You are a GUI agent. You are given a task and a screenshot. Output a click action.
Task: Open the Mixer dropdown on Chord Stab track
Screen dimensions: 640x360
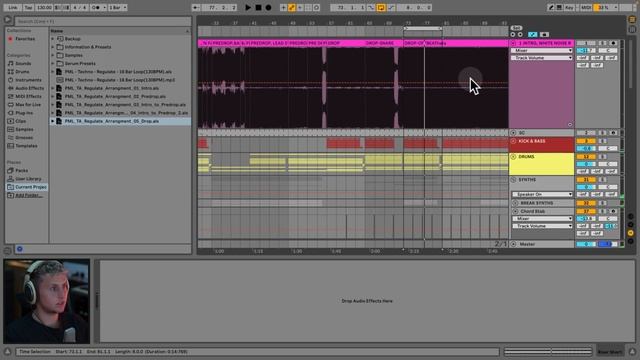[542, 218]
